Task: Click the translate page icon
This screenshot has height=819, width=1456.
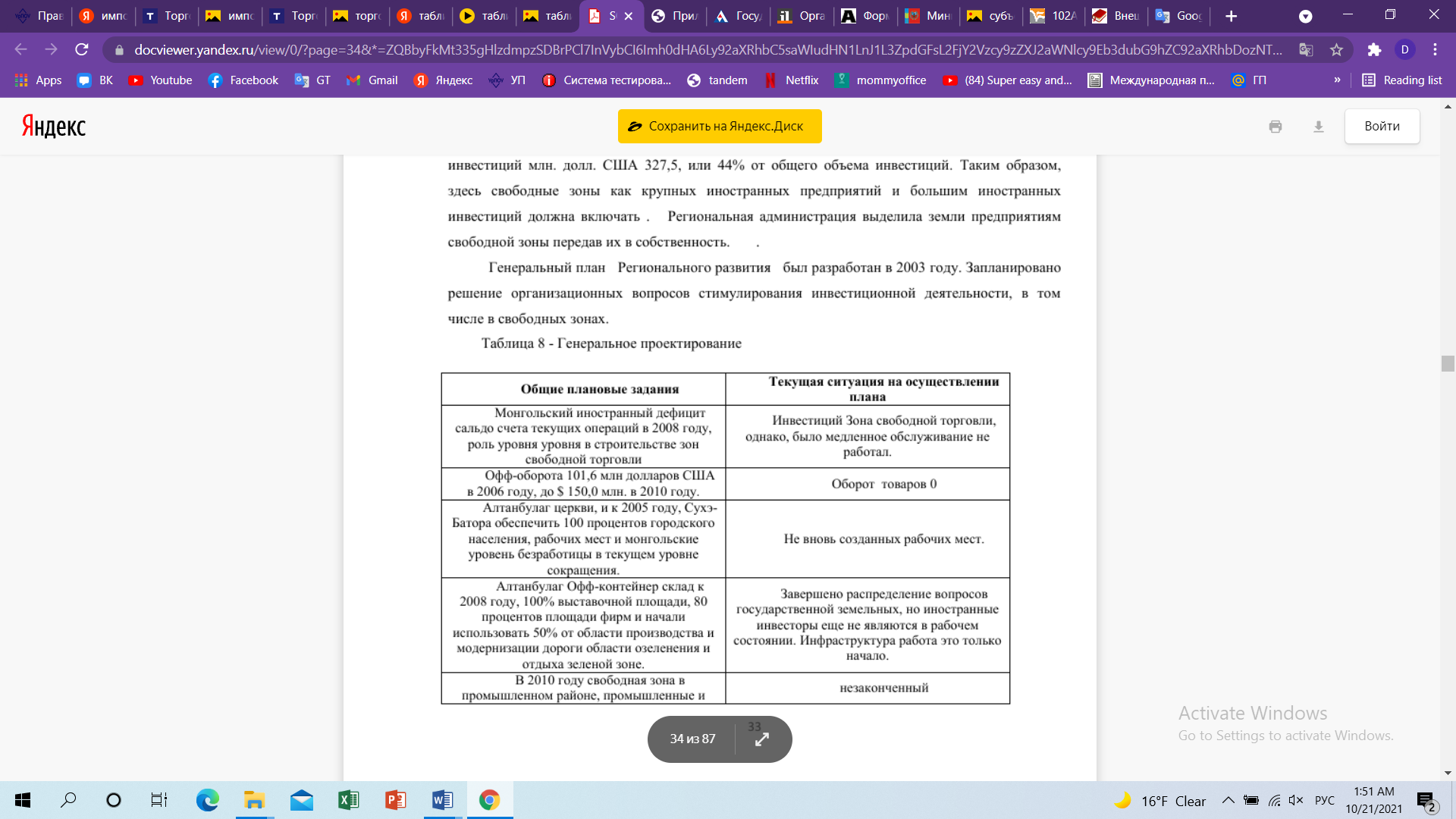Action: click(1306, 50)
